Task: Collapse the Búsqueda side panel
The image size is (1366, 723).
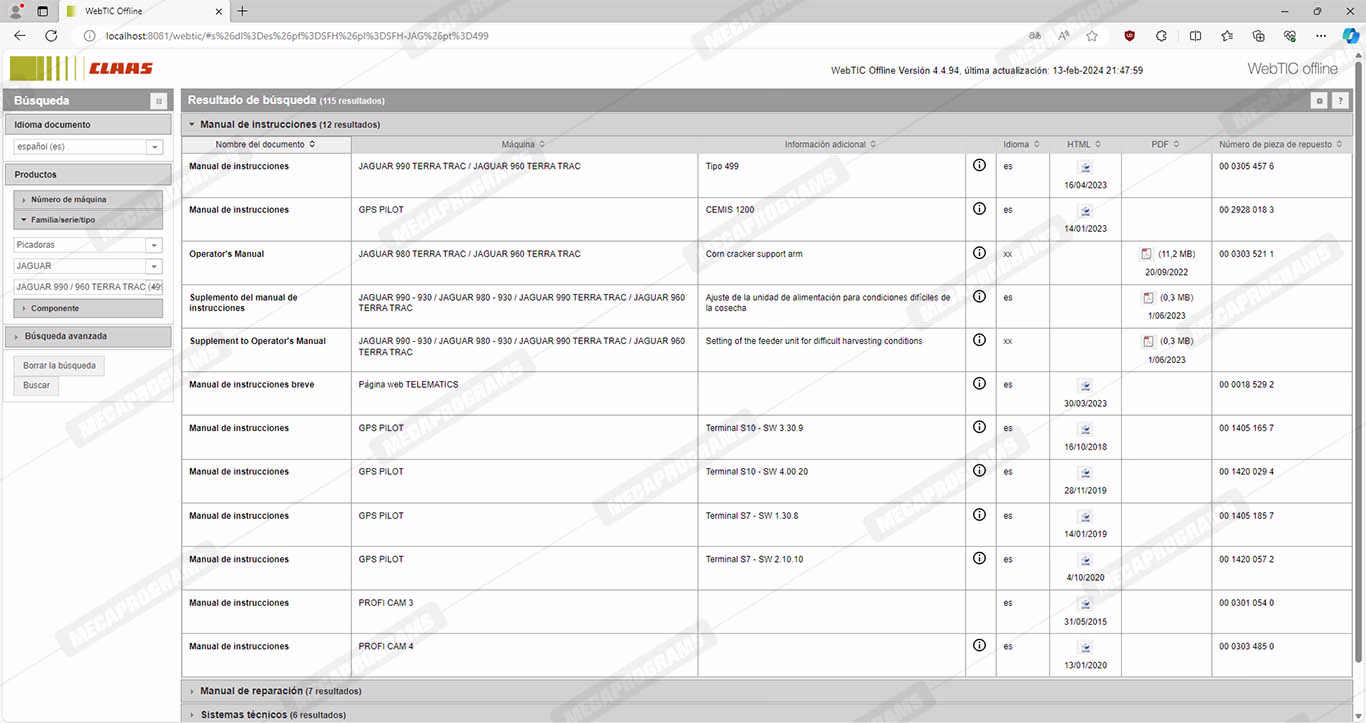Action: (158, 101)
